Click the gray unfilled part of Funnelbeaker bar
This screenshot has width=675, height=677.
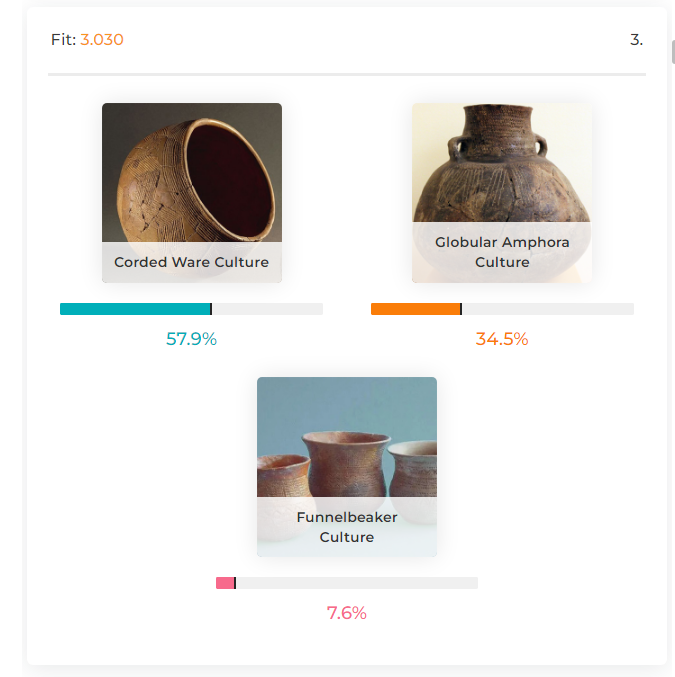tap(357, 583)
